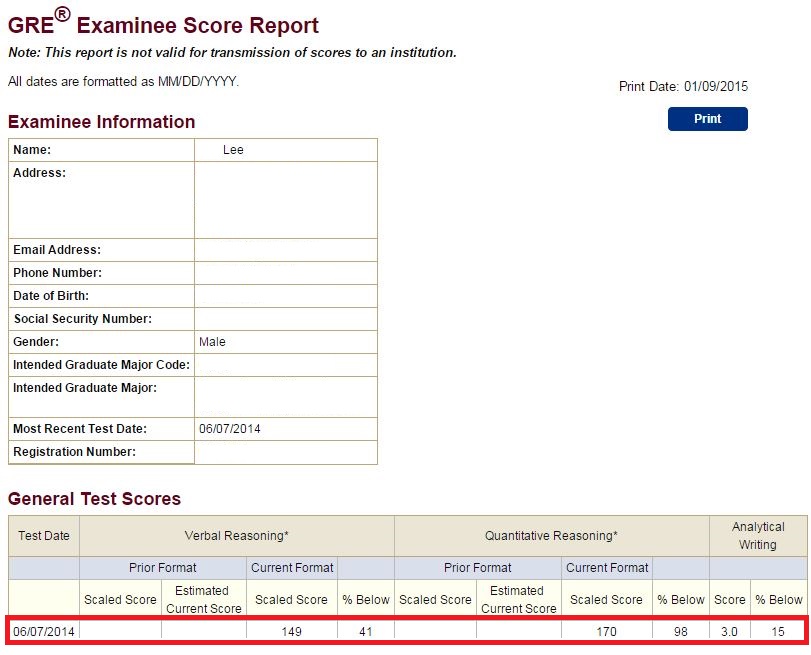Click the Analytical Writing column header
Screen dimensions: 811x655
(x=758, y=536)
